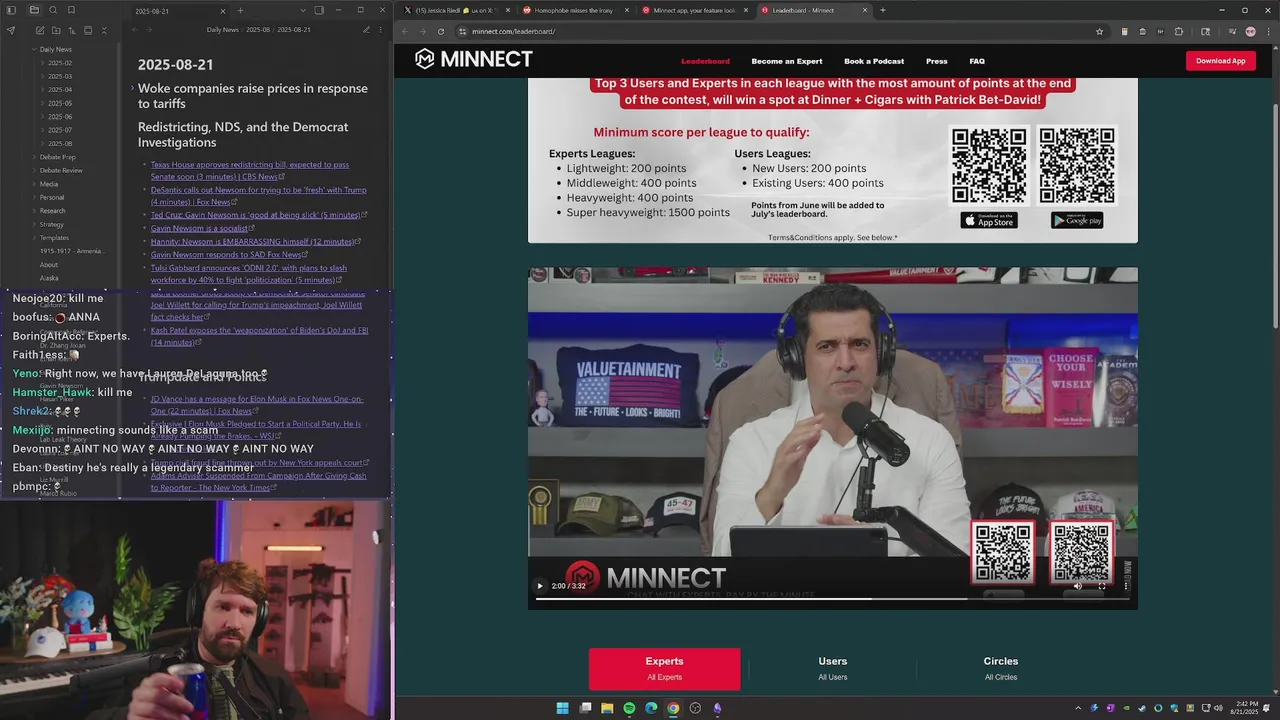Image resolution: width=1280 pixels, height=720 pixels.
Task: Click the Minnect logo
Action: 474,59
